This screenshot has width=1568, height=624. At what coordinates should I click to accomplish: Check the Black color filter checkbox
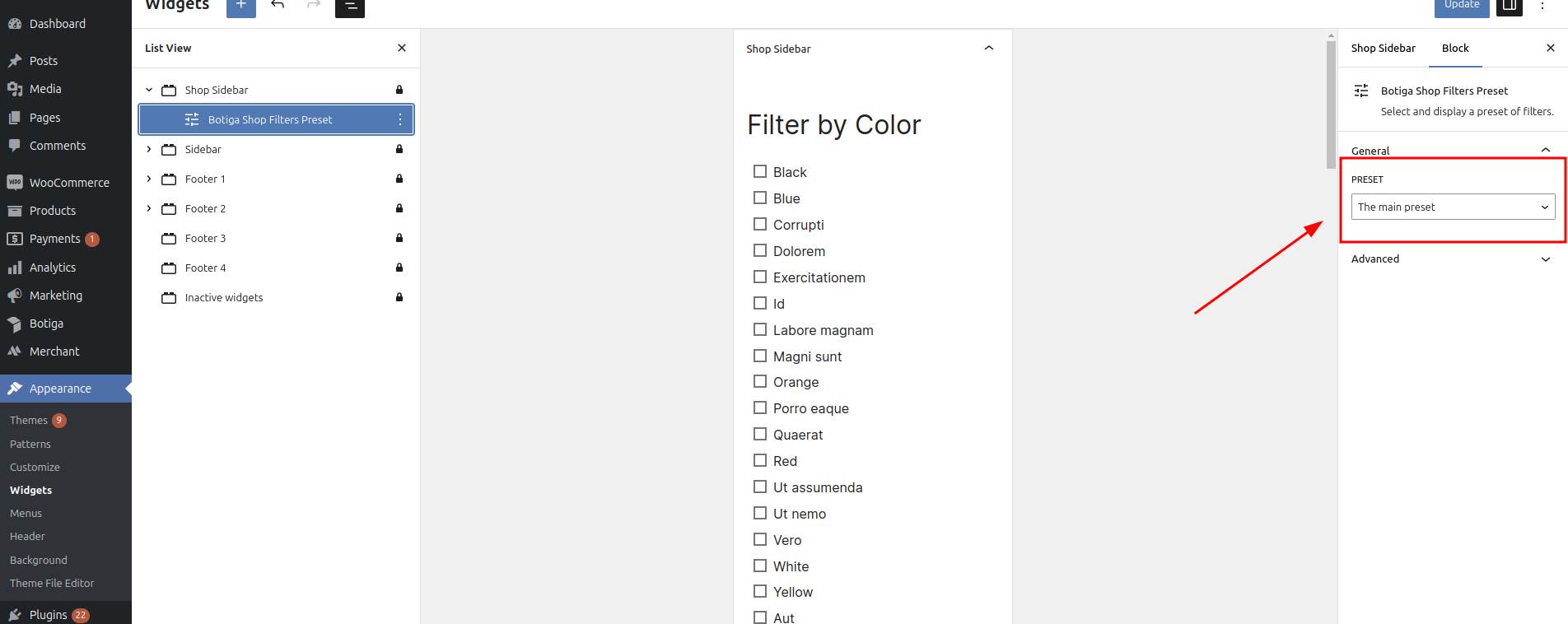coord(760,171)
